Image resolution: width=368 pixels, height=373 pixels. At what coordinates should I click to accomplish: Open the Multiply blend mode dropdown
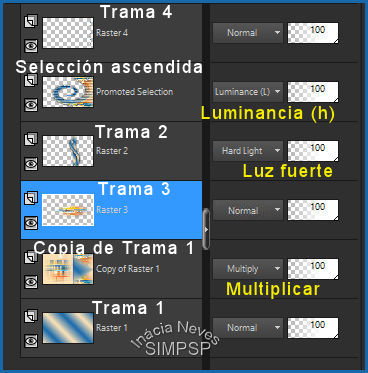click(x=248, y=269)
